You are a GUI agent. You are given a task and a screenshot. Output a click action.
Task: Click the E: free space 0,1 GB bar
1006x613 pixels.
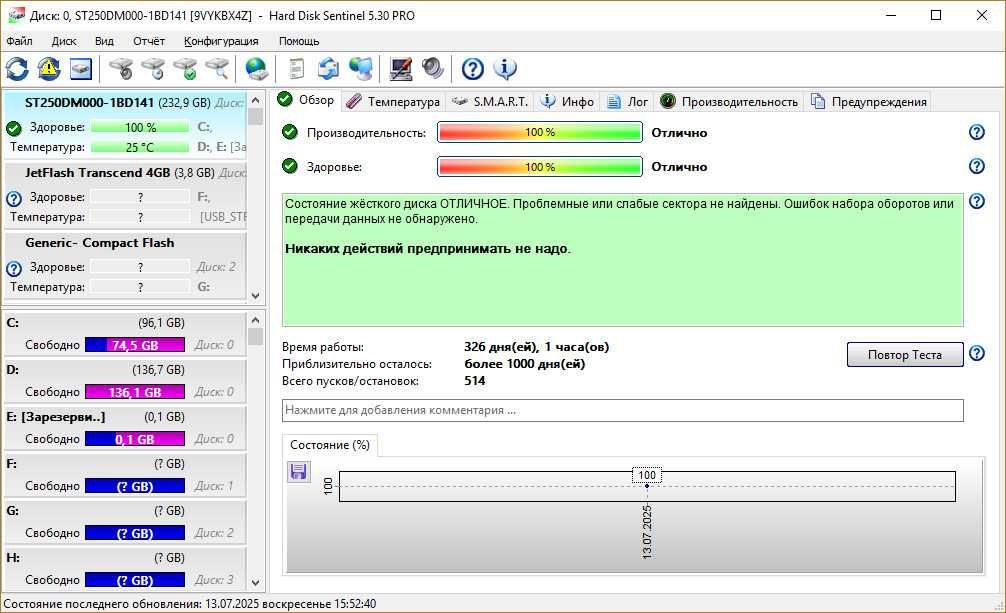click(x=135, y=439)
